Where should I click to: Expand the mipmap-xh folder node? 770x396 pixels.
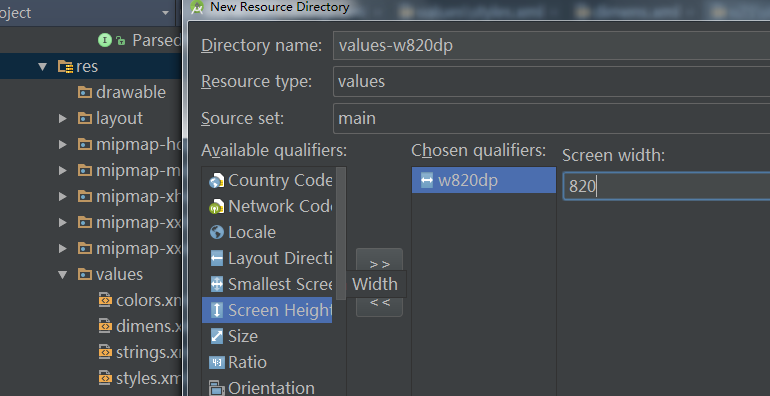click(62, 197)
